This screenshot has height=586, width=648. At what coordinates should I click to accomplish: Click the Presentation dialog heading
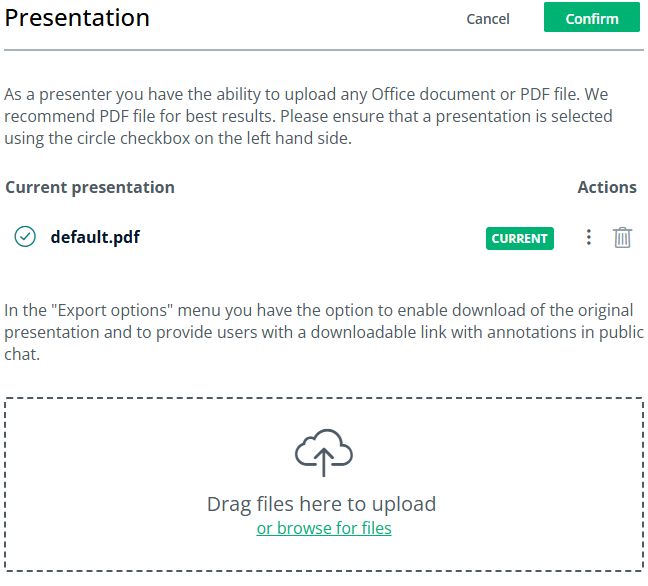[77, 18]
